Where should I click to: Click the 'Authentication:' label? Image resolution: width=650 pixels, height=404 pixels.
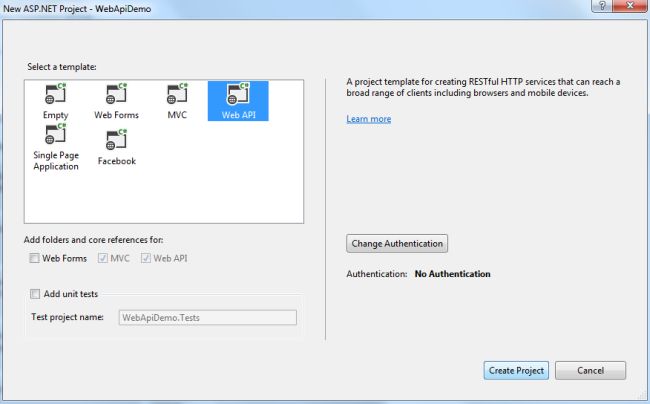tap(377, 274)
